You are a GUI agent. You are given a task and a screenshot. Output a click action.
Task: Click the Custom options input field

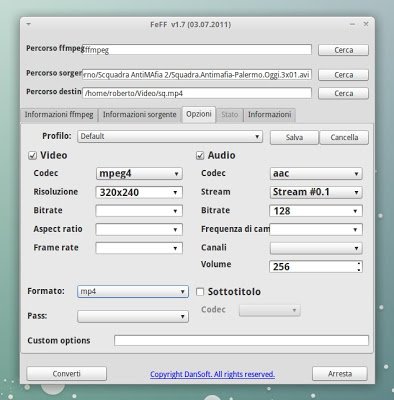coord(241,341)
